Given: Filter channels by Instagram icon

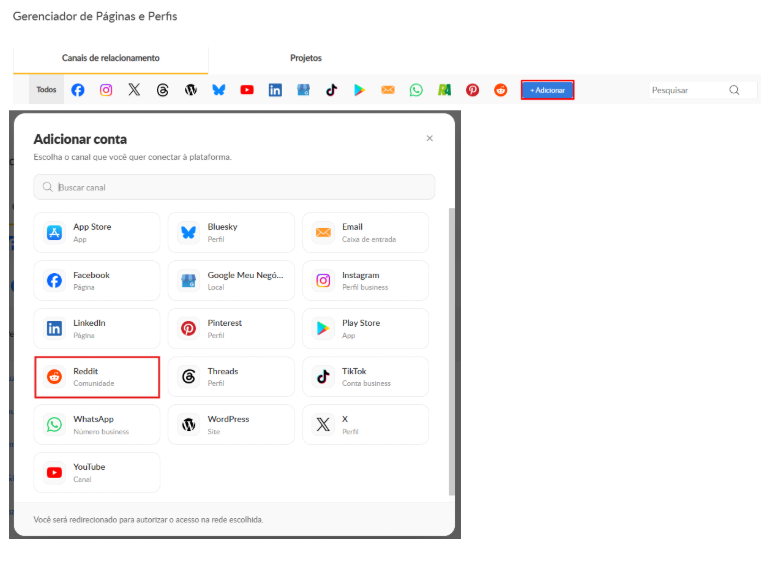Looking at the screenshot, I should [106, 90].
